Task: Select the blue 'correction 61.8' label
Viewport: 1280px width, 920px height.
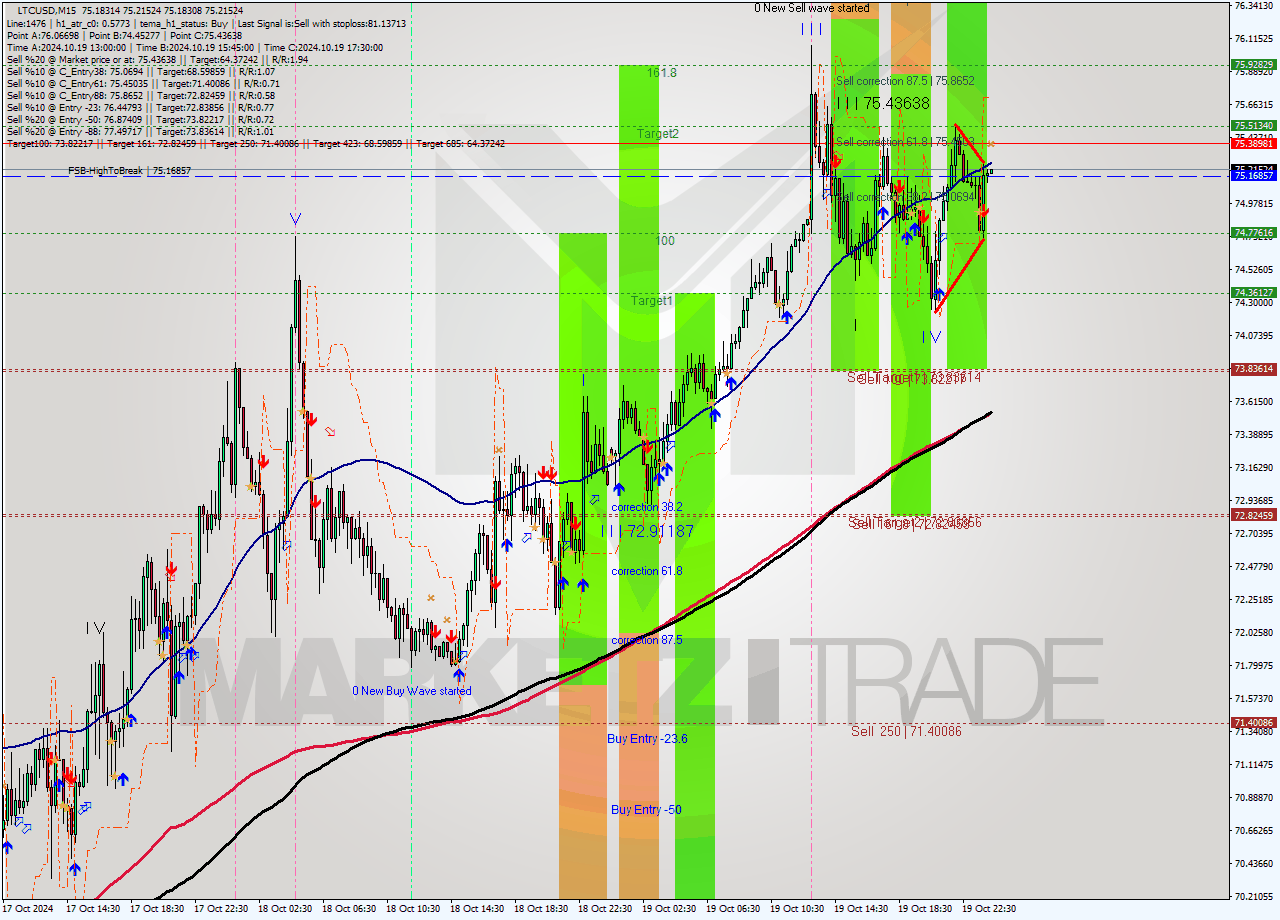Action: [647, 571]
